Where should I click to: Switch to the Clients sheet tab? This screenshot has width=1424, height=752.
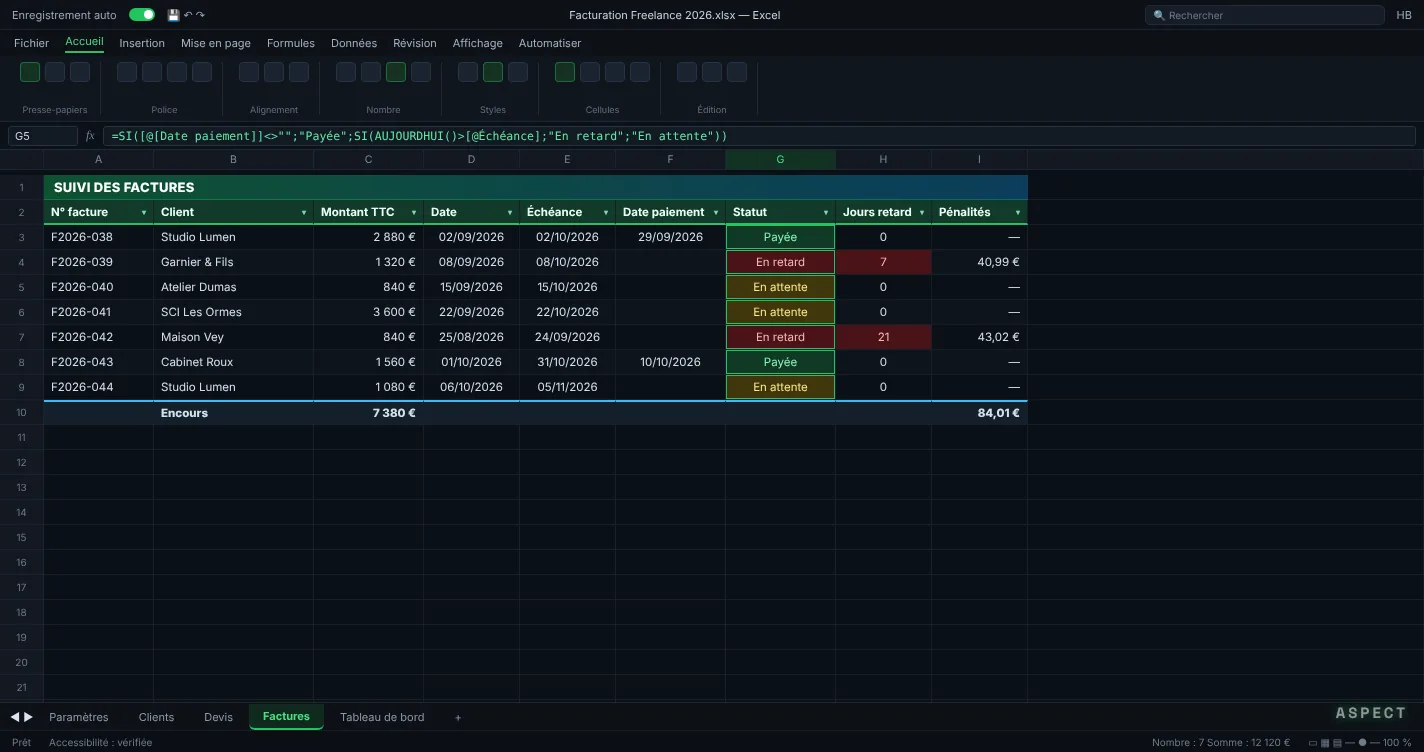point(156,717)
